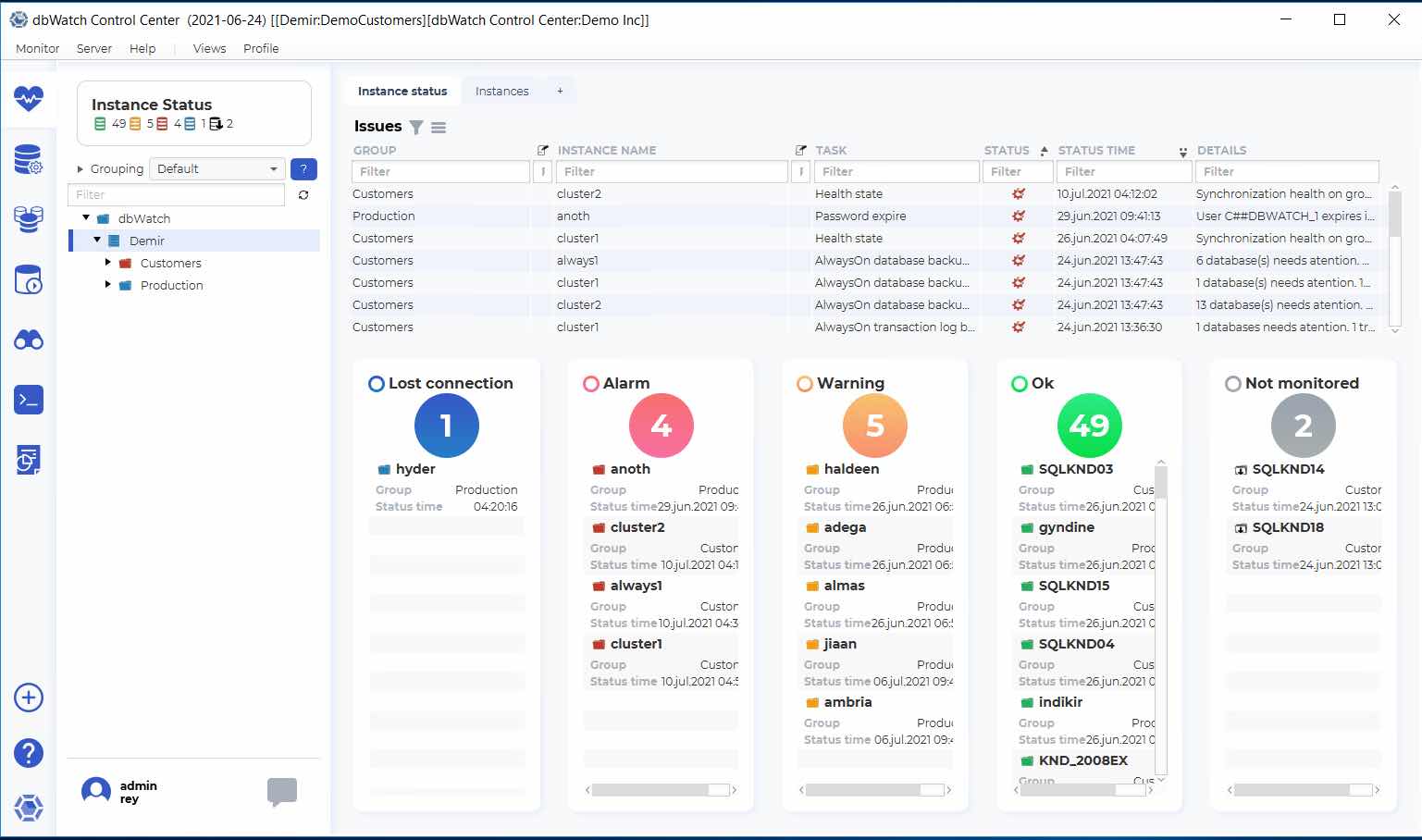Click the Issues table vertical scrollbar
The image size is (1422, 840).
1395,261
